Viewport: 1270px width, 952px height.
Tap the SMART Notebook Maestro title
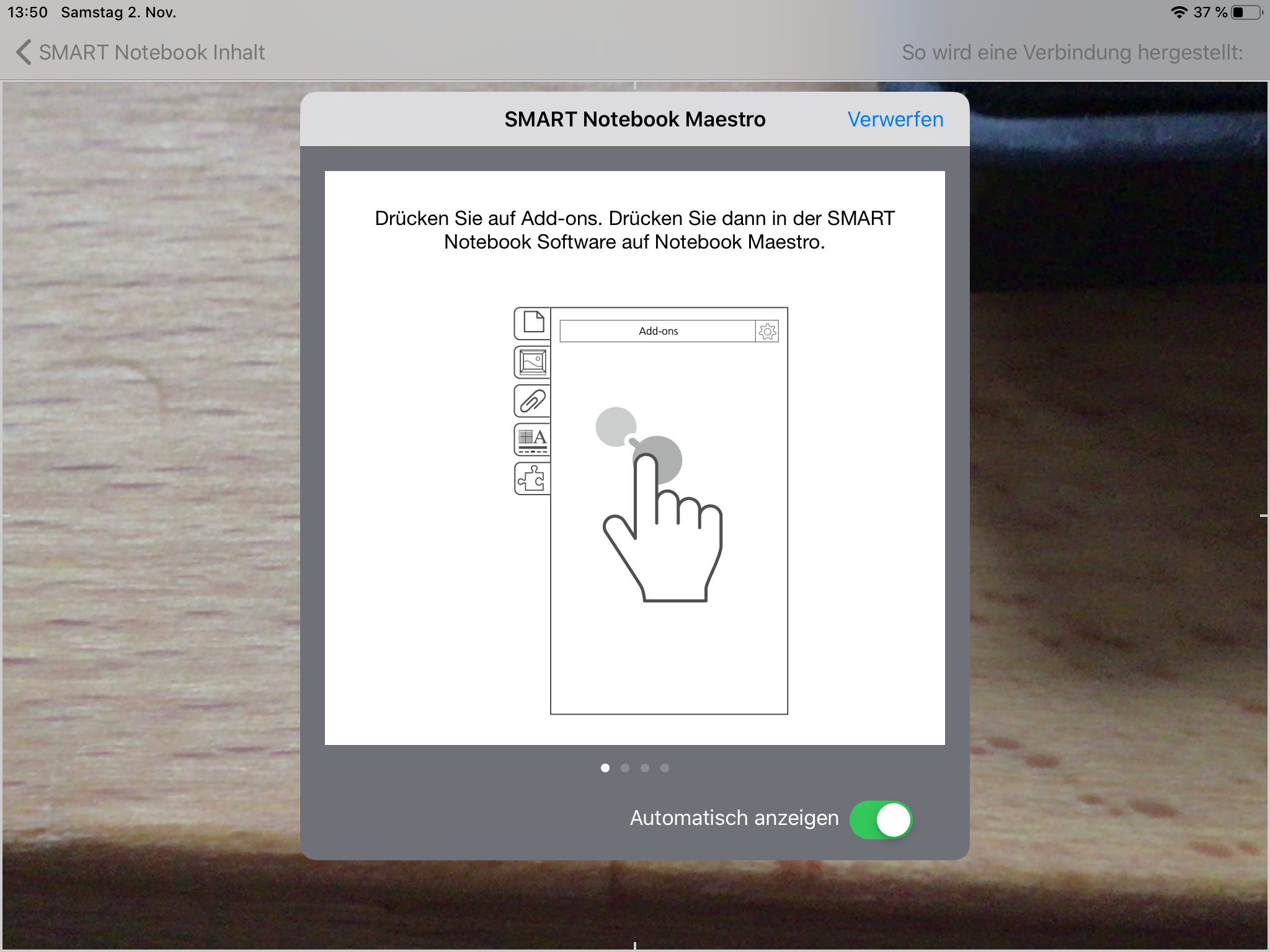(x=634, y=120)
